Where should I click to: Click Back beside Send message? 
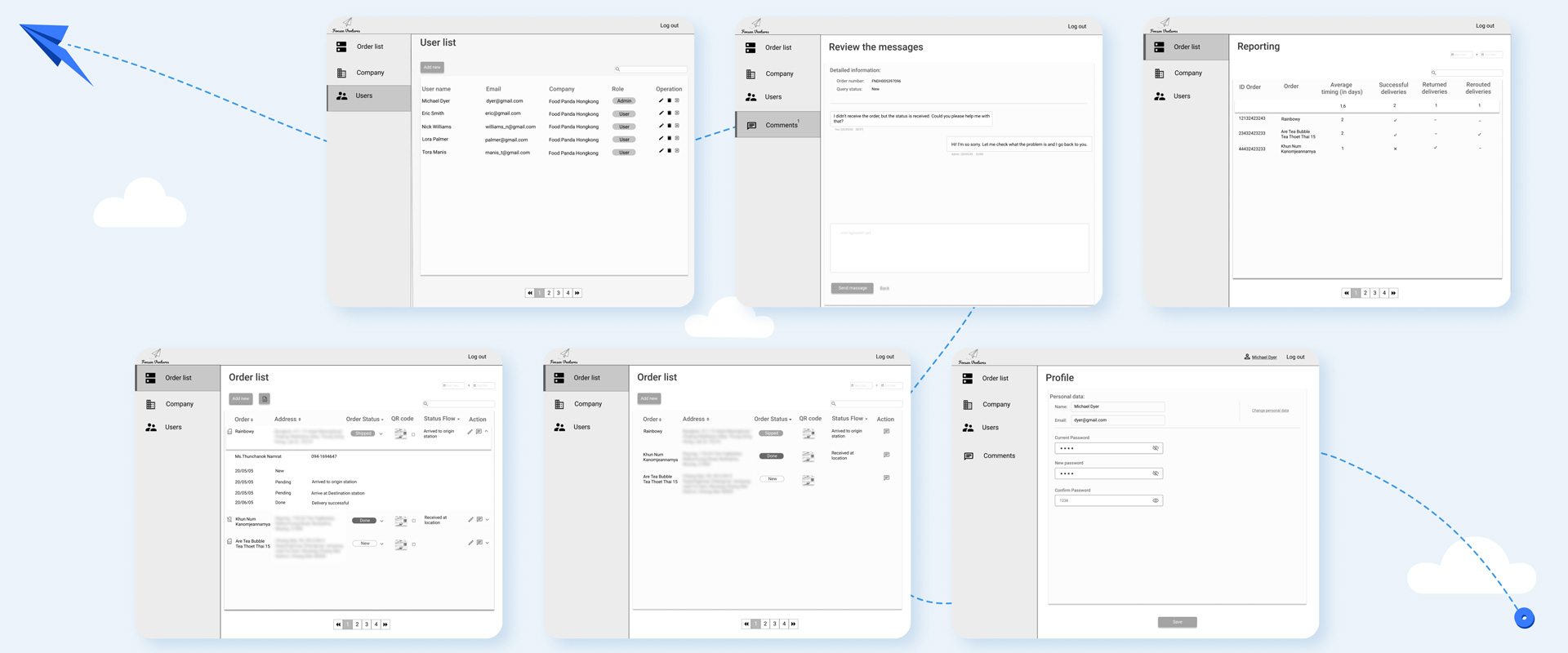[884, 288]
